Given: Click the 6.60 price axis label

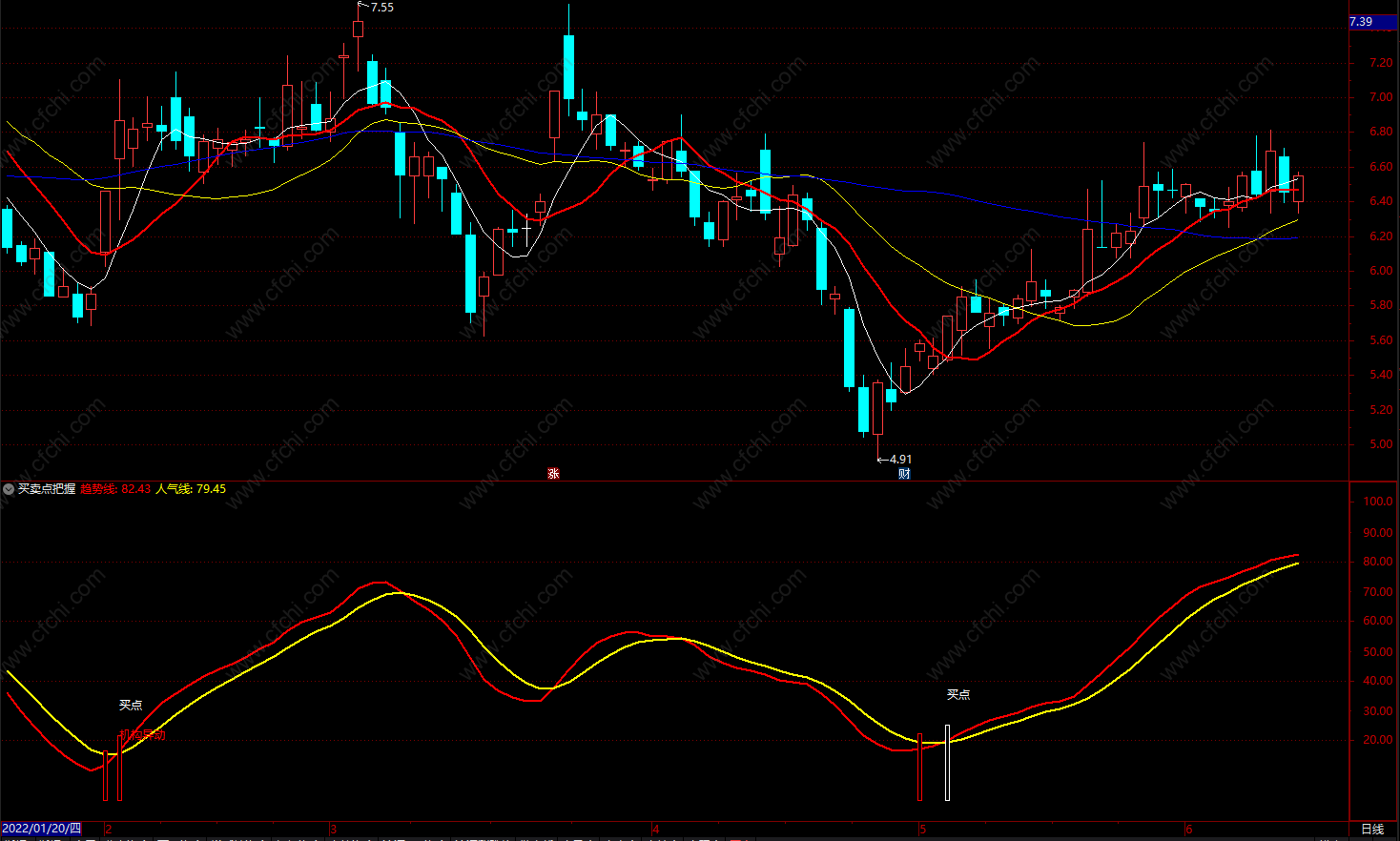Looking at the screenshot, I should (x=1380, y=167).
